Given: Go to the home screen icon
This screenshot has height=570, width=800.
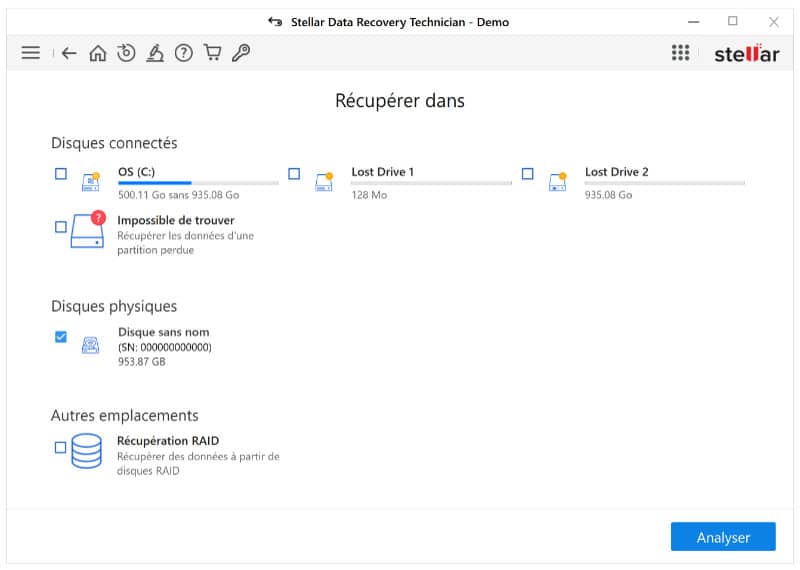Looking at the screenshot, I should pyautogui.click(x=97, y=53).
